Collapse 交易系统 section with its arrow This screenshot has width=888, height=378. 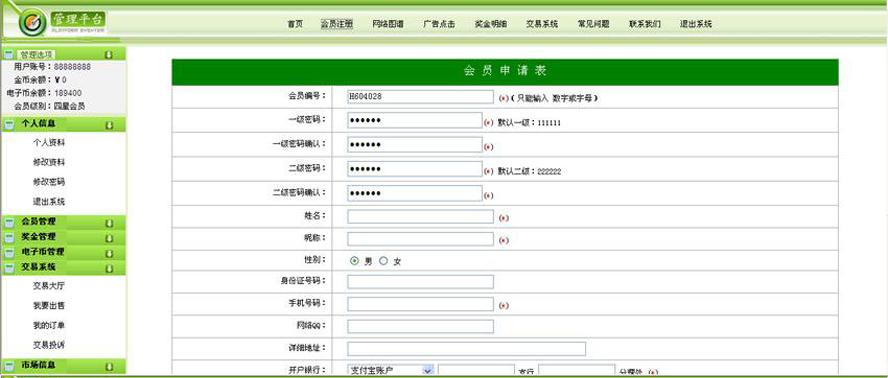pos(109,269)
